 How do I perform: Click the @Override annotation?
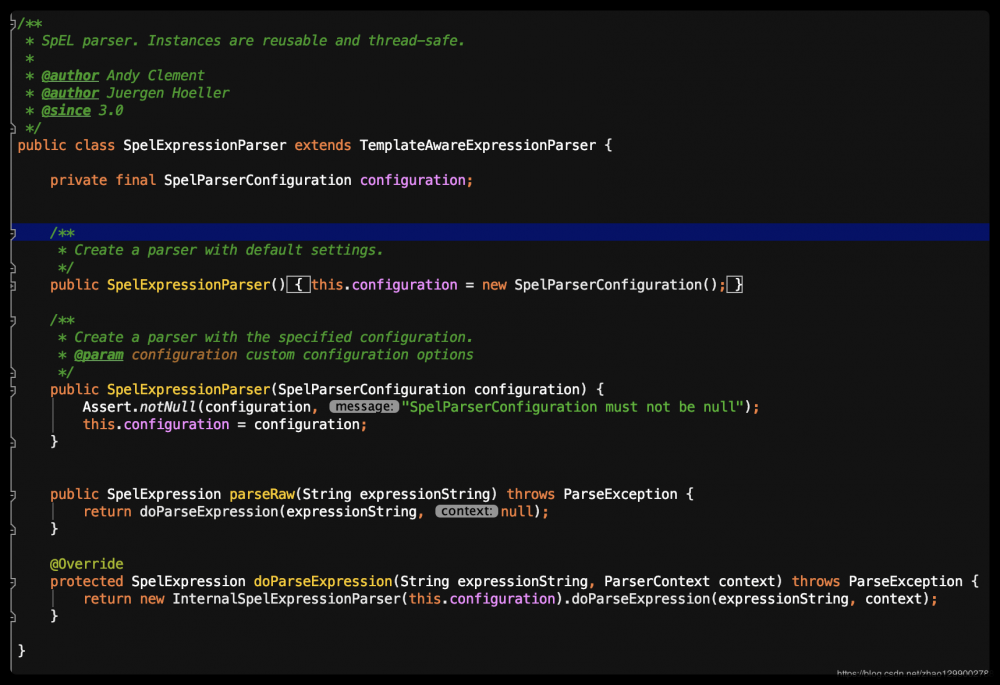click(x=87, y=564)
